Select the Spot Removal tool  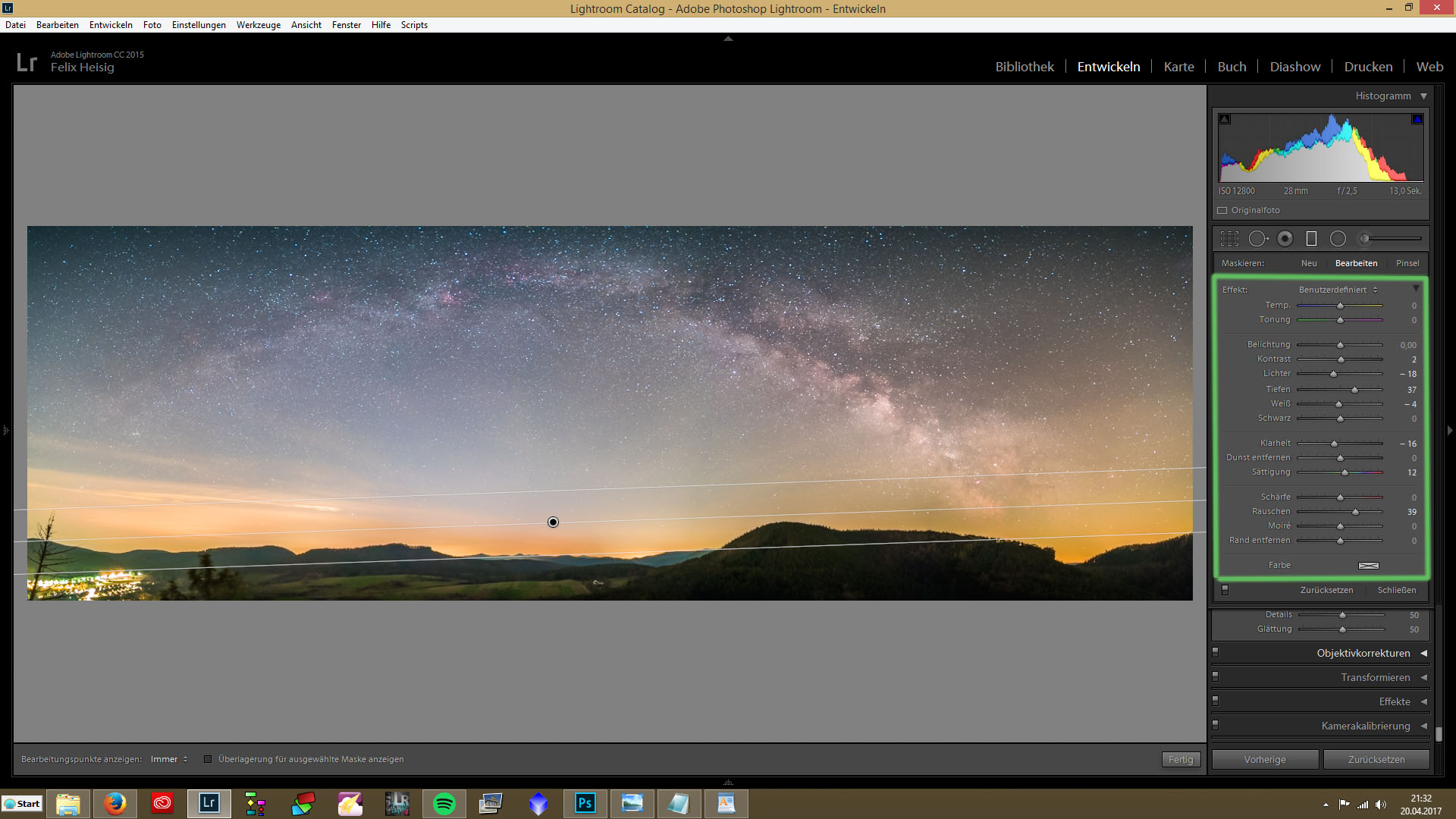(x=1258, y=239)
